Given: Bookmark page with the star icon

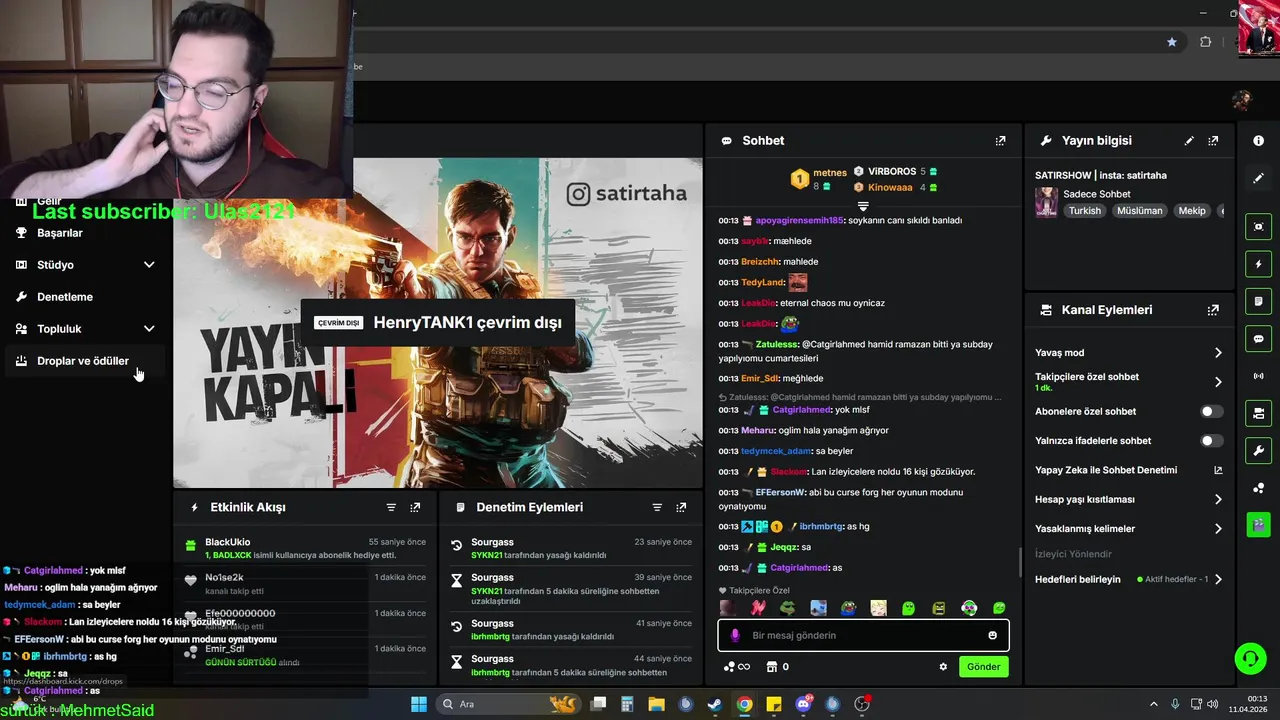Looking at the screenshot, I should (1172, 42).
